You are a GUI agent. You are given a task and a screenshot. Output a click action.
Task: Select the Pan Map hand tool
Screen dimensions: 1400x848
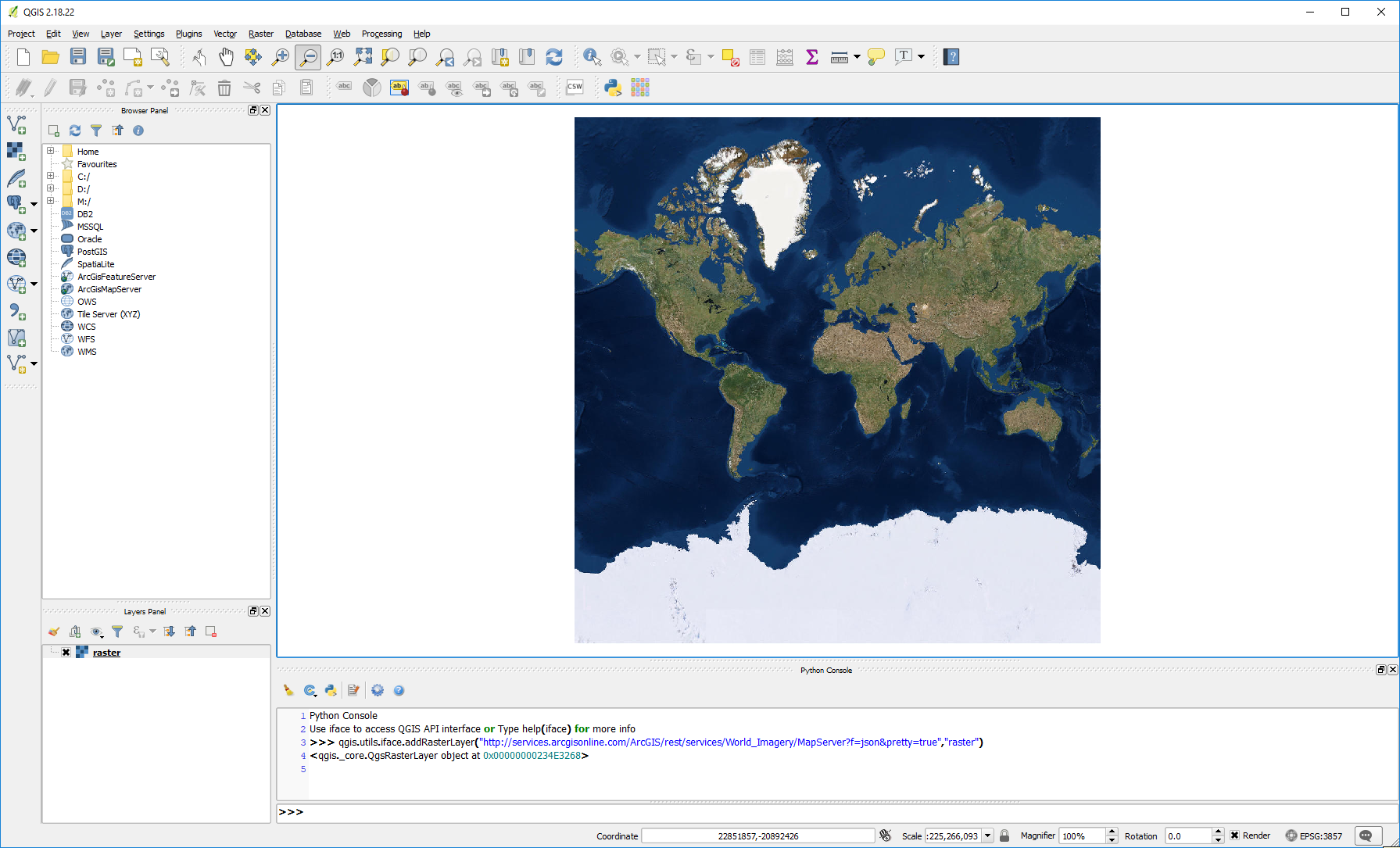coord(226,57)
